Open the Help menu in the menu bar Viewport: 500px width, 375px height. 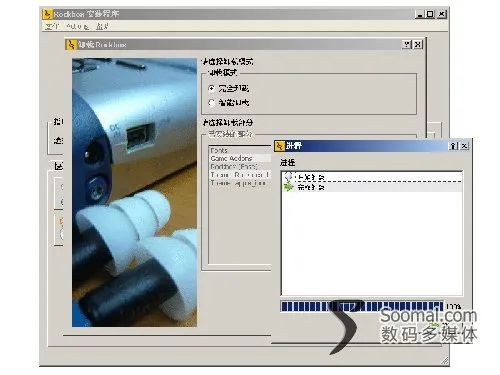coord(102,26)
